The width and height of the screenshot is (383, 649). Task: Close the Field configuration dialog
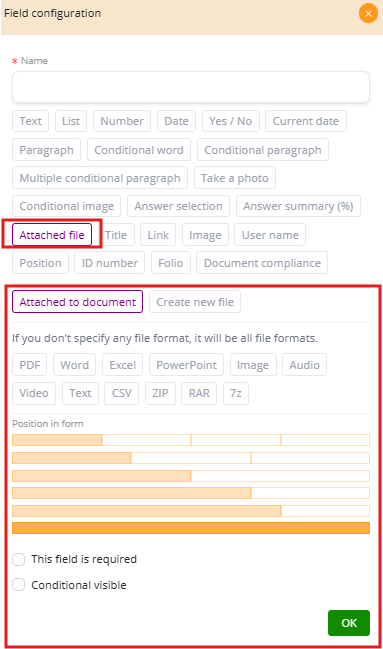[x=368, y=14]
